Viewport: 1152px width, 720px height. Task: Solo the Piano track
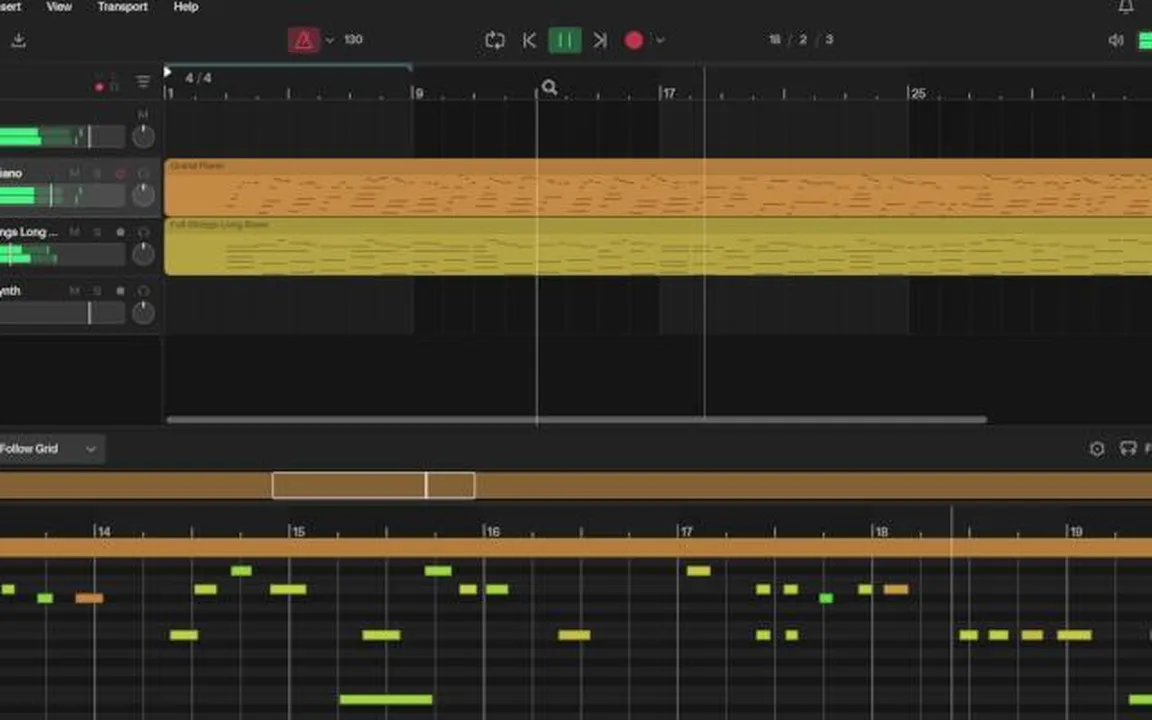pyautogui.click(x=97, y=173)
